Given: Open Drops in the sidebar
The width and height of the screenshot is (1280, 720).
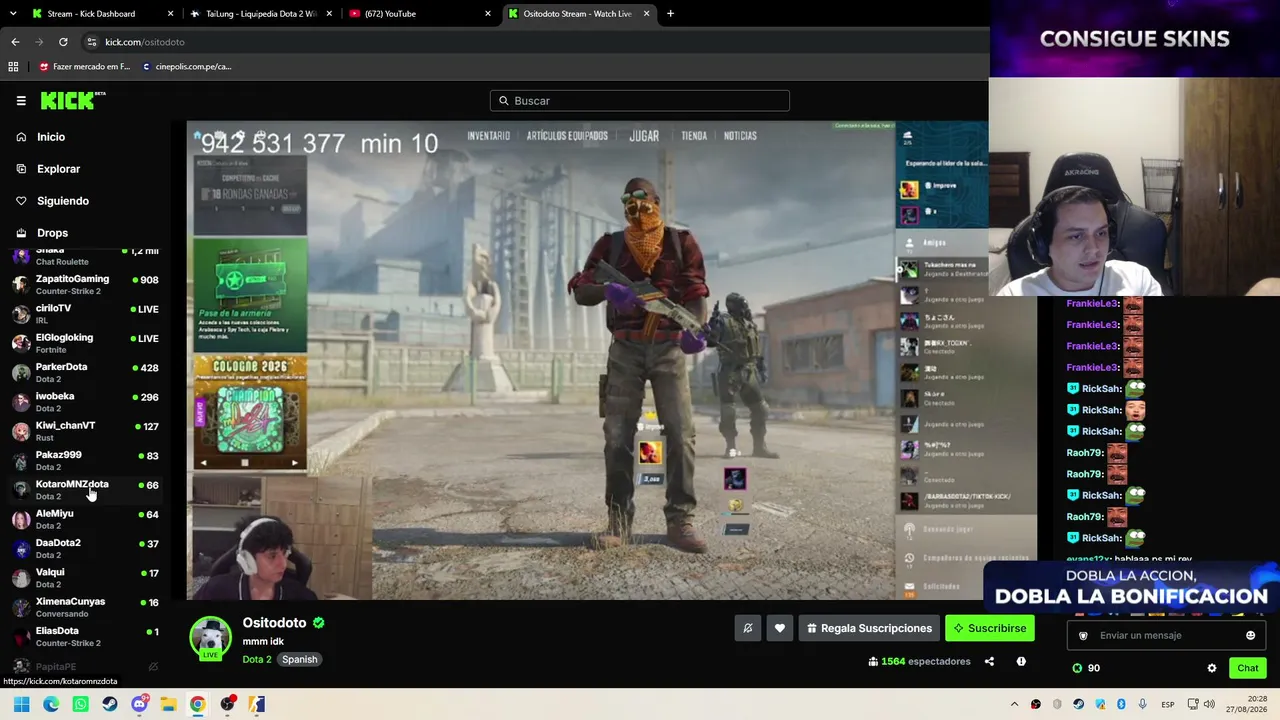Looking at the screenshot, I should (x=52, y=233).
